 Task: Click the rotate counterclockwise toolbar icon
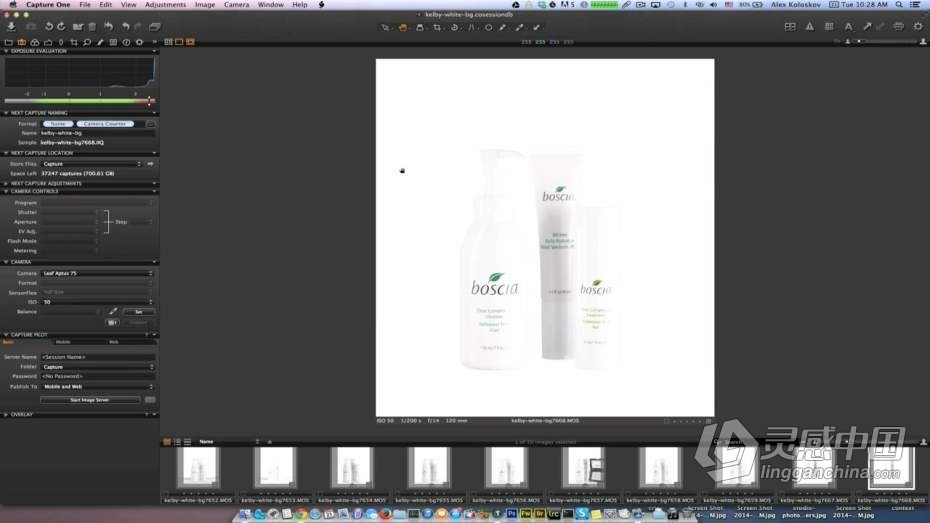click(49, 27)
